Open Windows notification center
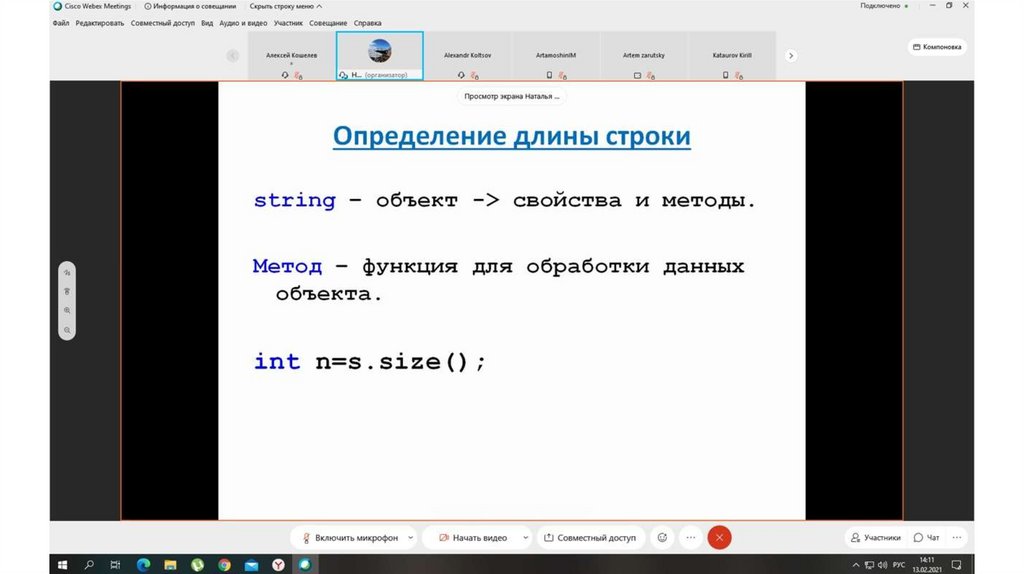 [x=957, y=565]
